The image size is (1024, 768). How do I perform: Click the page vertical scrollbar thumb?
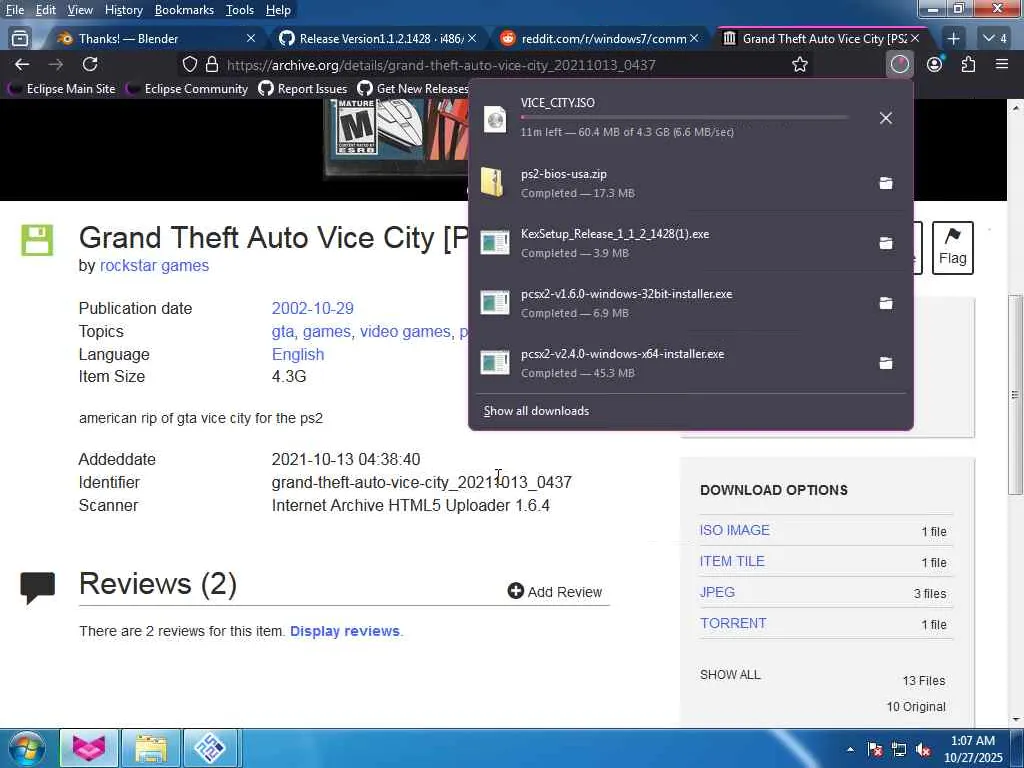(1015, 394)
